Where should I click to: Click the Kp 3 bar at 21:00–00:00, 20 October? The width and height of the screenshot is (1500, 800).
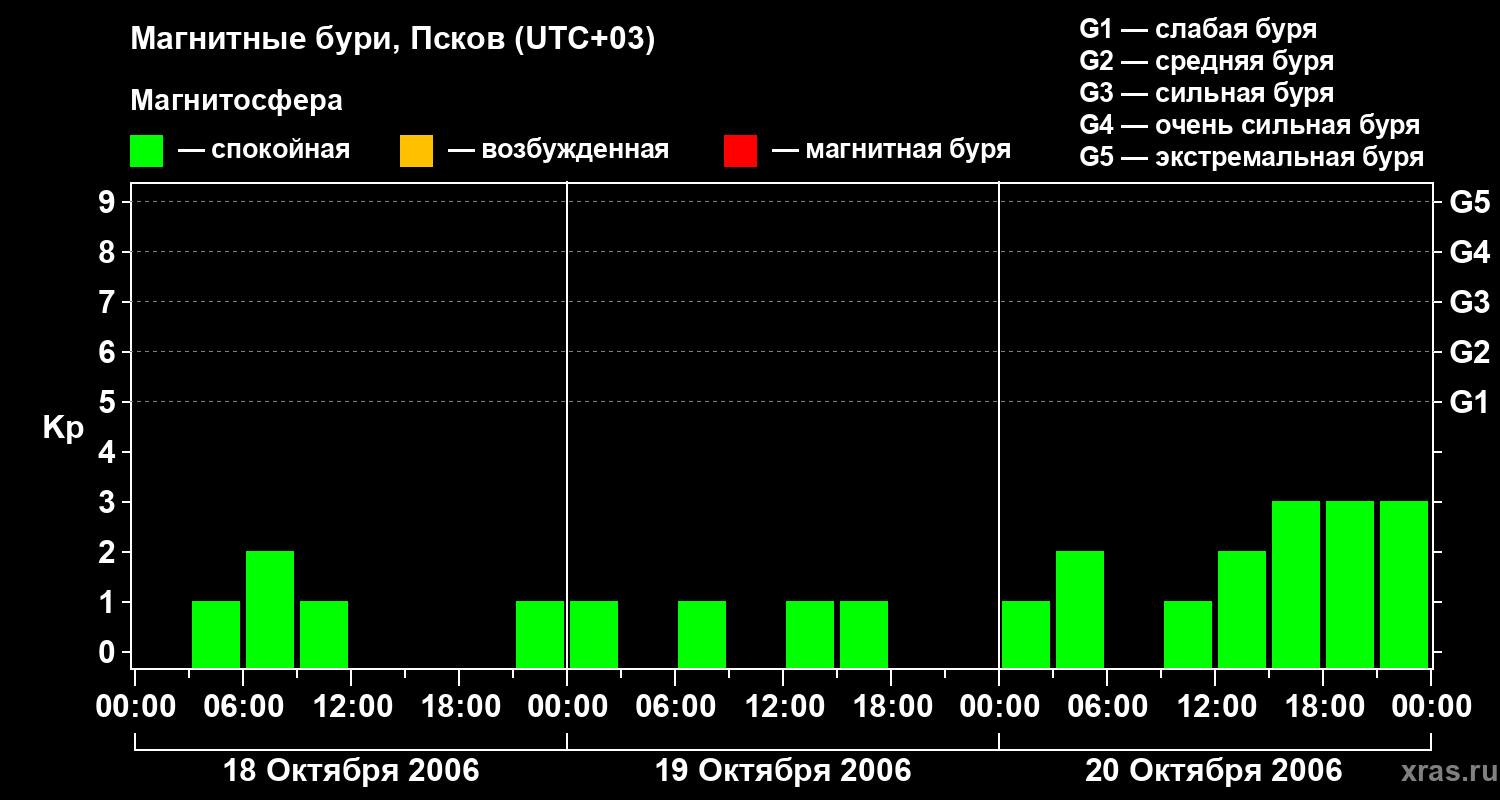pos(1404,584)
